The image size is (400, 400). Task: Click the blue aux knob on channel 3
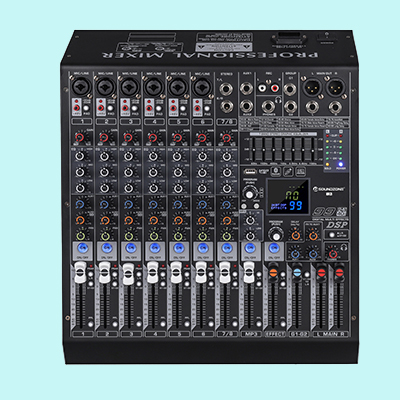[129, 204]
